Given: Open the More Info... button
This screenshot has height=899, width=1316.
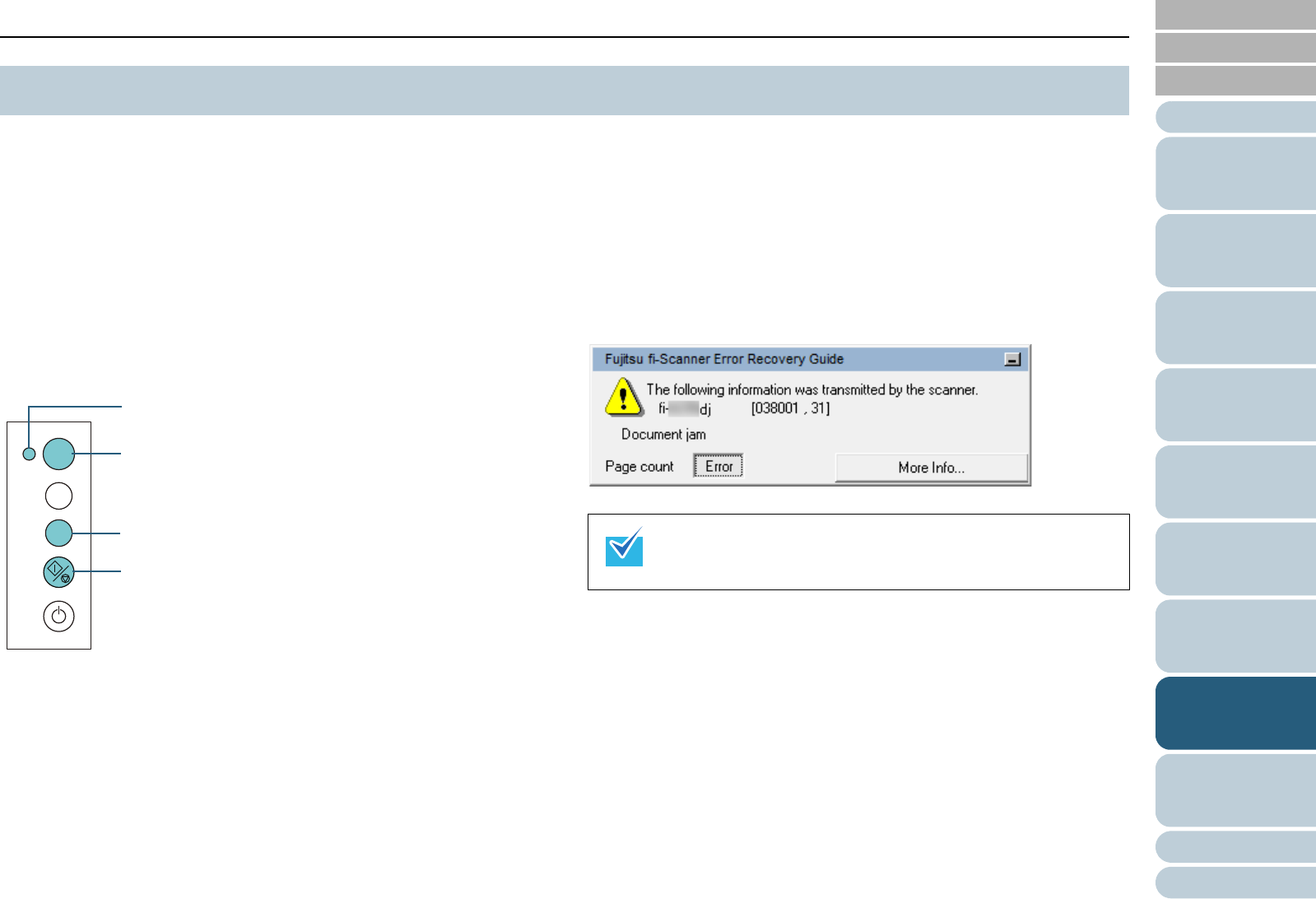Looking at the screenshot, I should (931, 467).
